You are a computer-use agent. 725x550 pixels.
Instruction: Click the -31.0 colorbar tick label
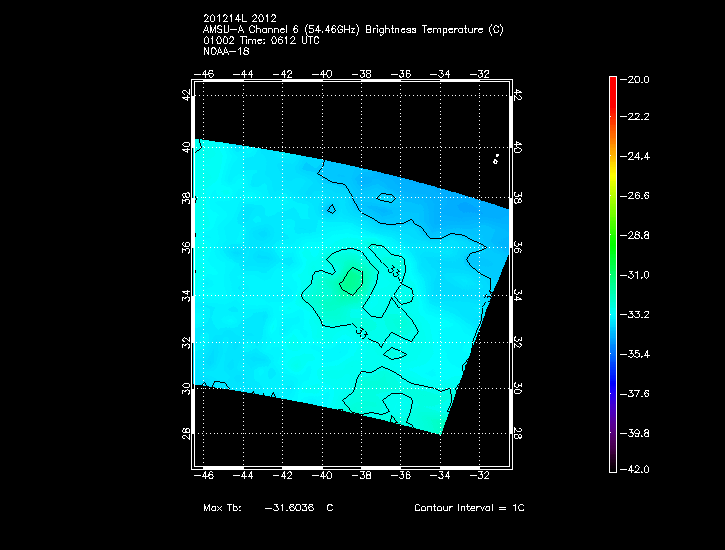[x=637, y=275]
